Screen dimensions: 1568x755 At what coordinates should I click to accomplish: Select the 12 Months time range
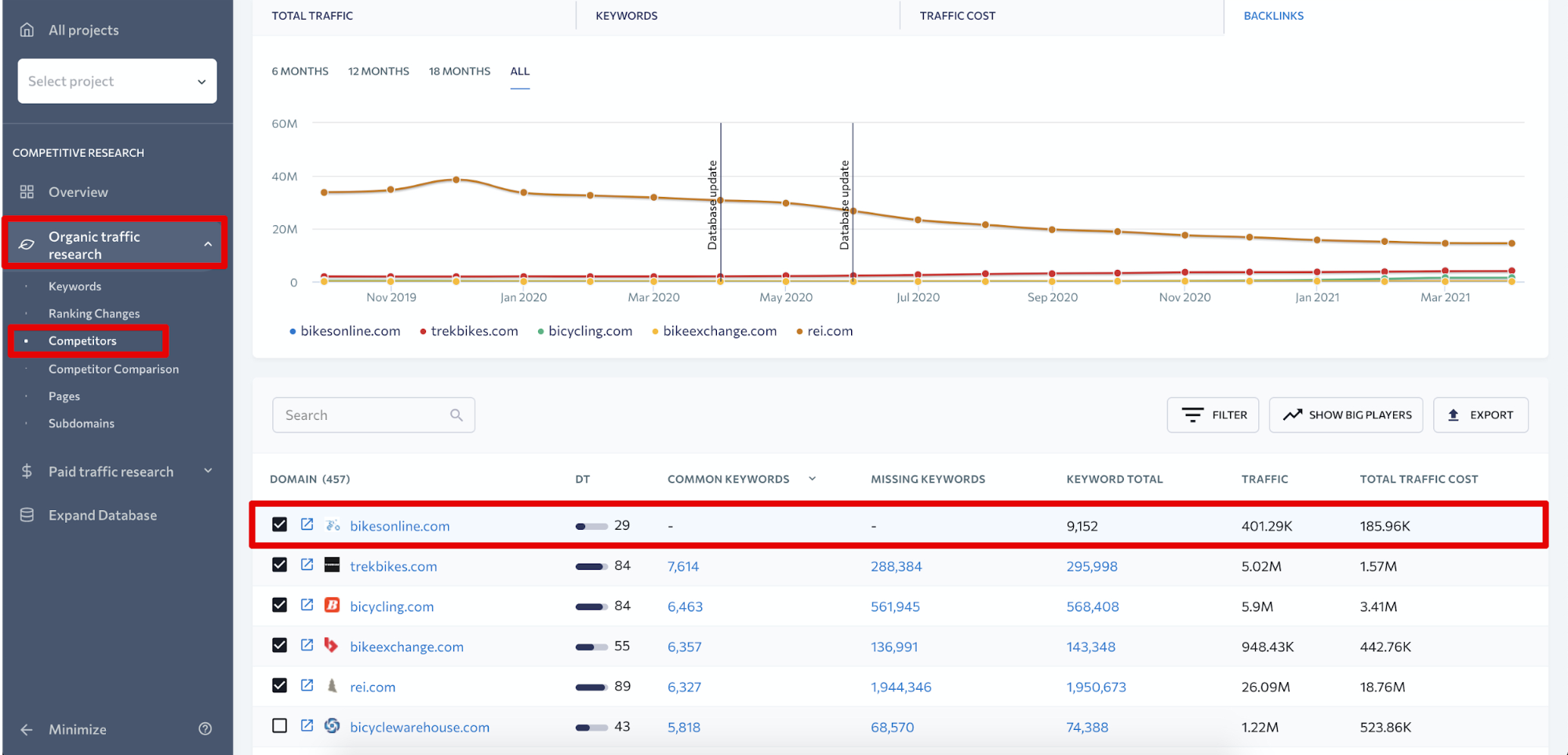click(x=378, y=71)
